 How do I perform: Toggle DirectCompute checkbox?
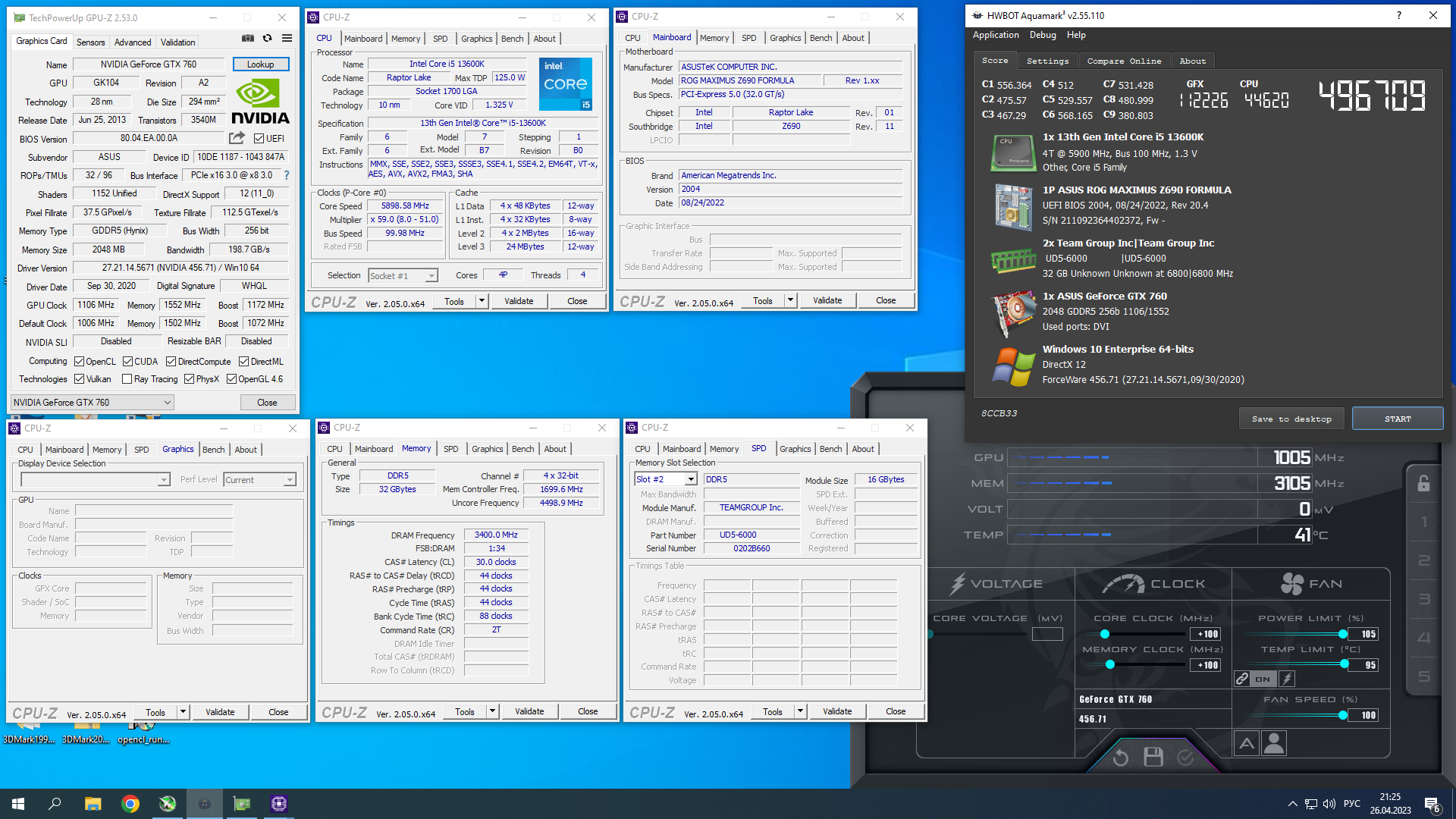(171, 362)
